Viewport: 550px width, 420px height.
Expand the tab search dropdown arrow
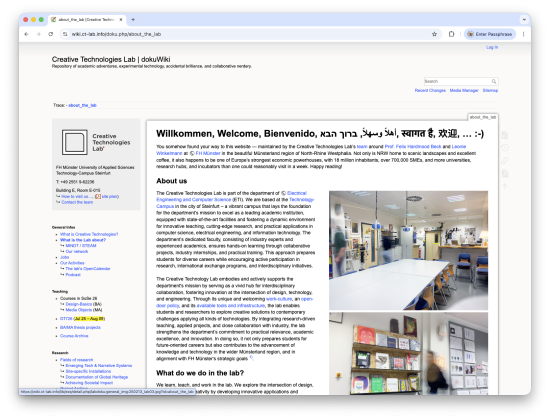click(x=524, y=20)
